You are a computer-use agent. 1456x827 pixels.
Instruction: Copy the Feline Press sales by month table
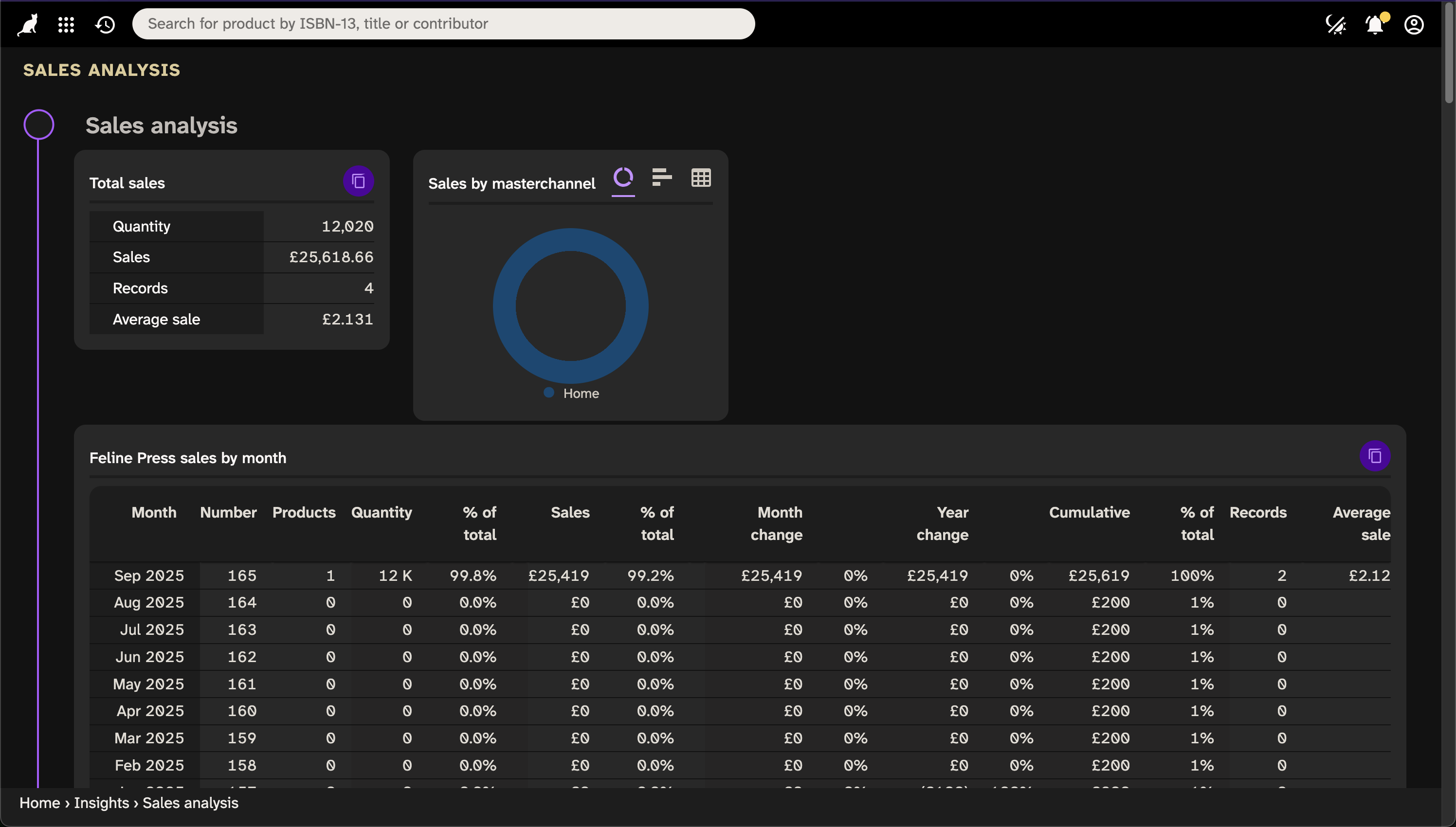pyautogui.click(x=1375, y=455)
